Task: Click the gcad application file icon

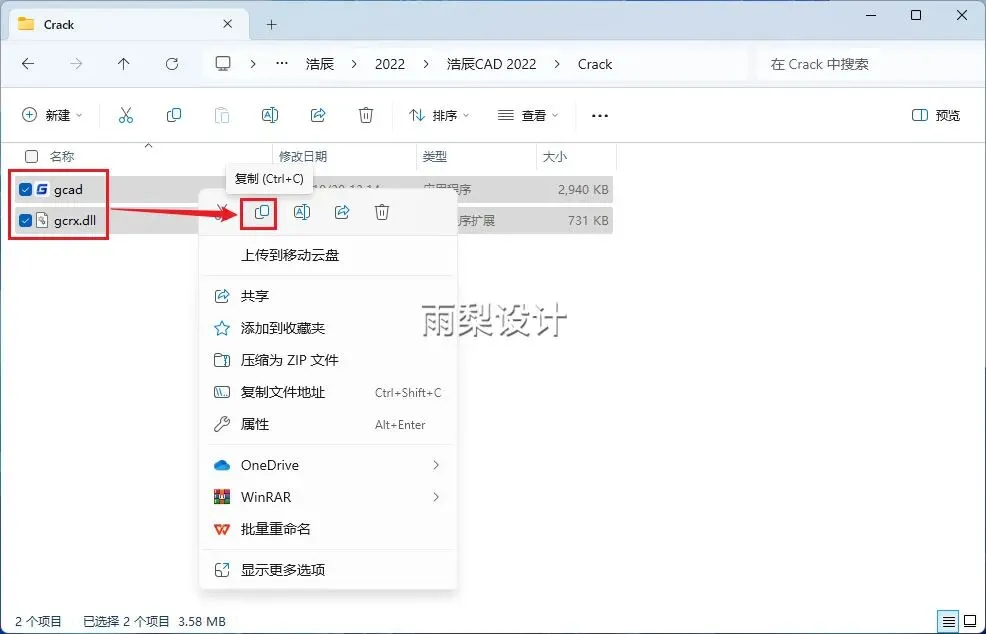Action: point(42,189)
